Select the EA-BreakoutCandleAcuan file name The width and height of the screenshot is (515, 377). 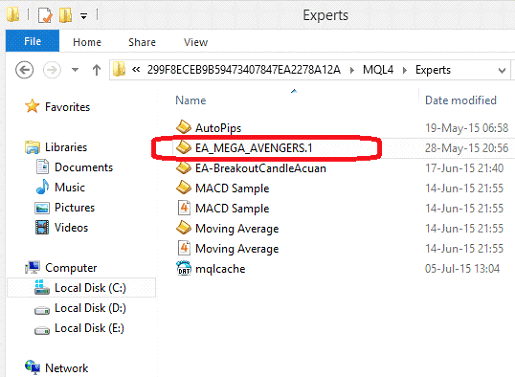click(261, 168)
